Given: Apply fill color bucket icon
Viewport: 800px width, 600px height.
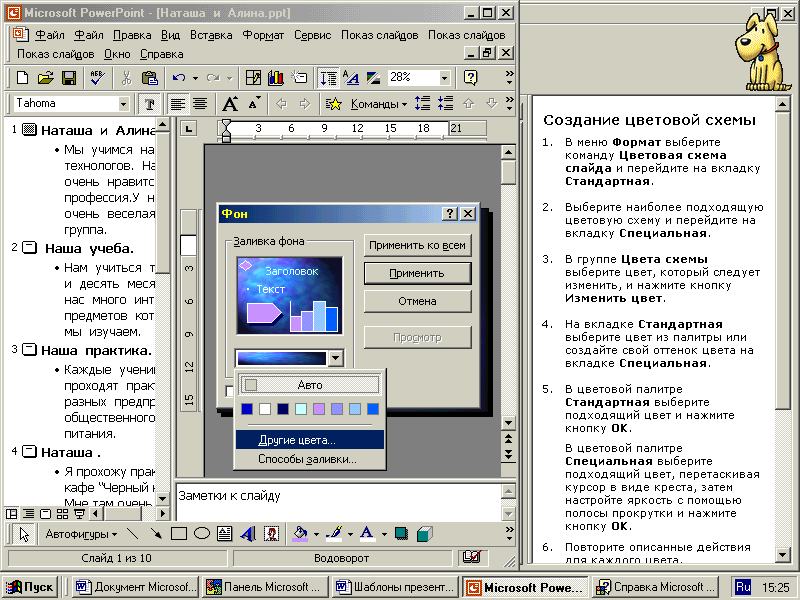Looking at the screenshot, I should click(x=300, y=534).
